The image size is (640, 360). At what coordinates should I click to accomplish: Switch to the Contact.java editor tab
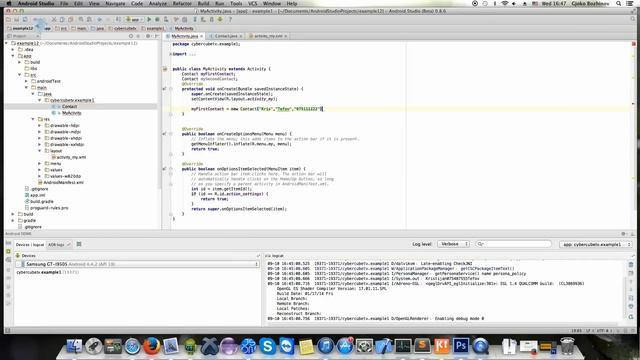tap(226, 36)
